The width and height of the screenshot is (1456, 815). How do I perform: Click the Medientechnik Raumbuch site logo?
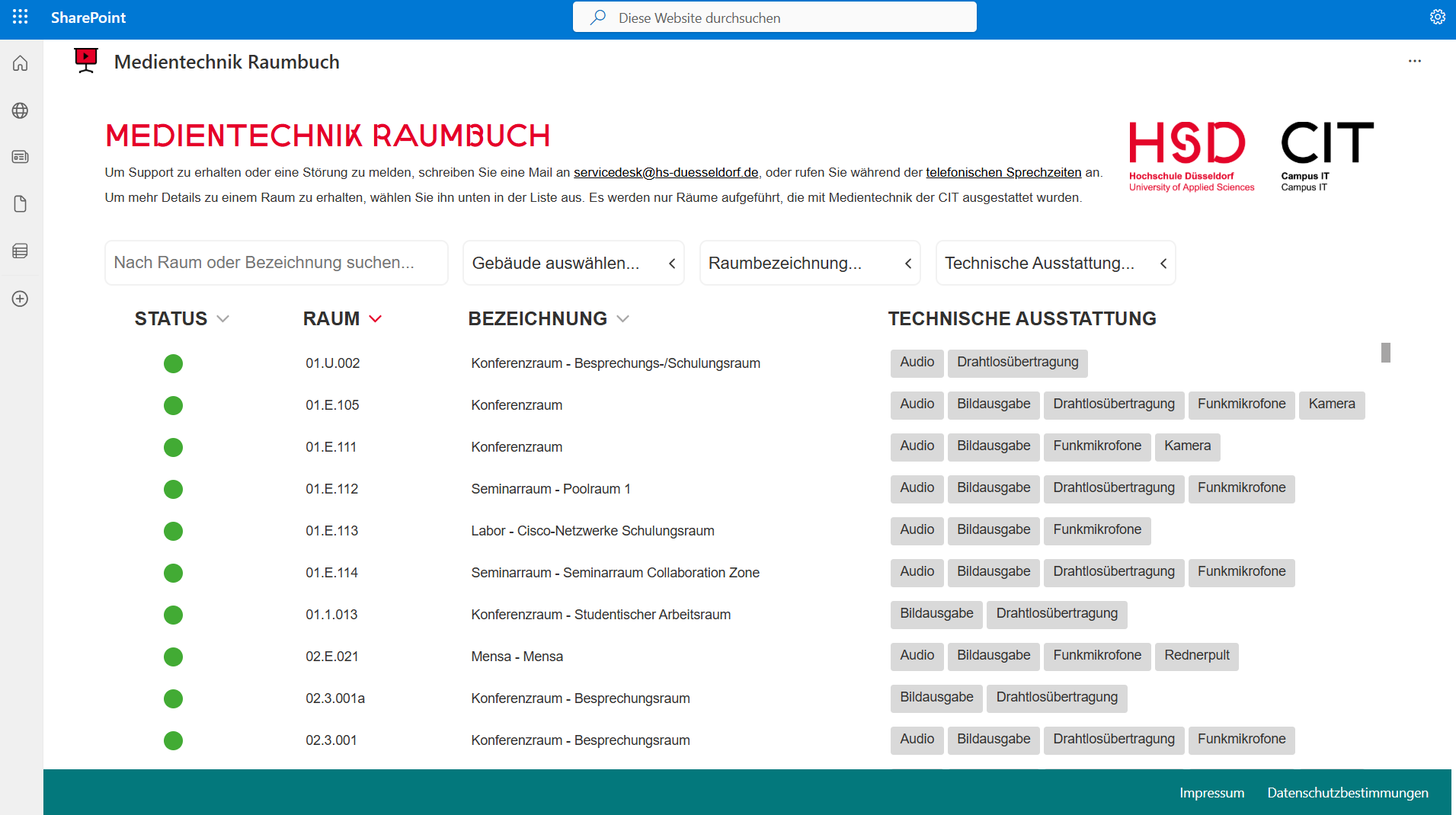click(x=86, y=61)
